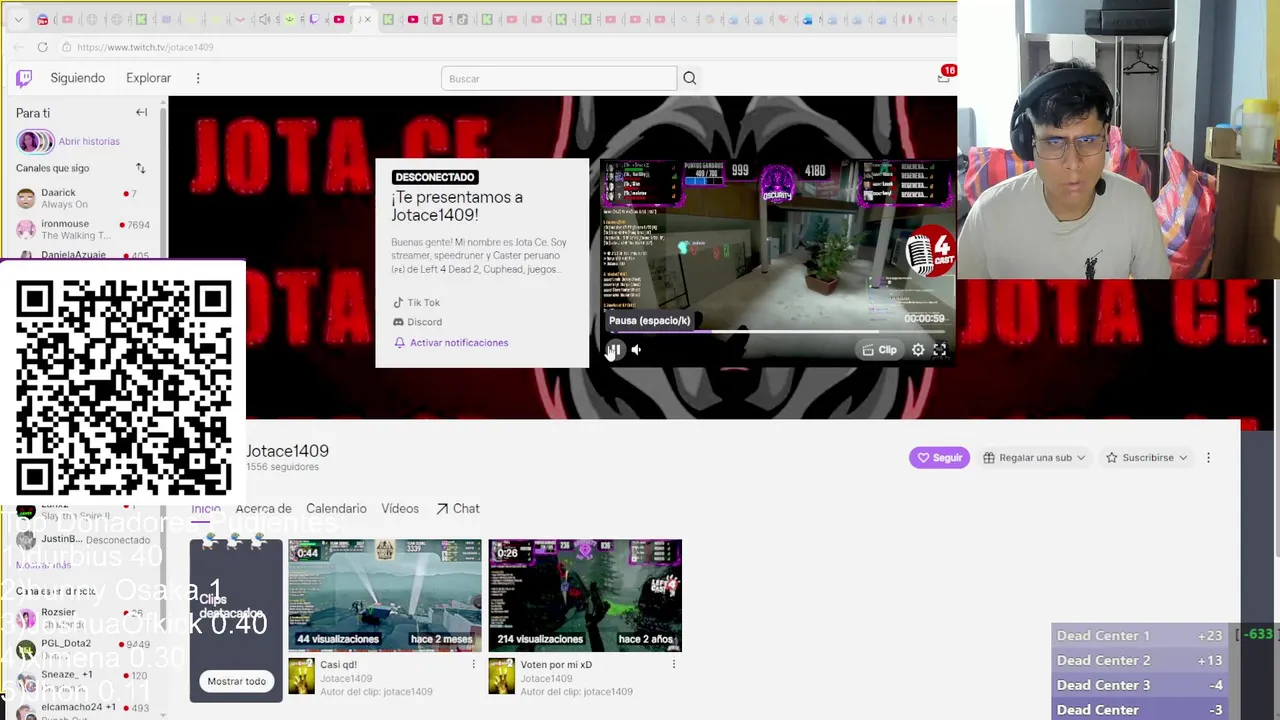Viewport: 1280px width, 720px height.
Task: Open video player settings gear
Action: 918,350
